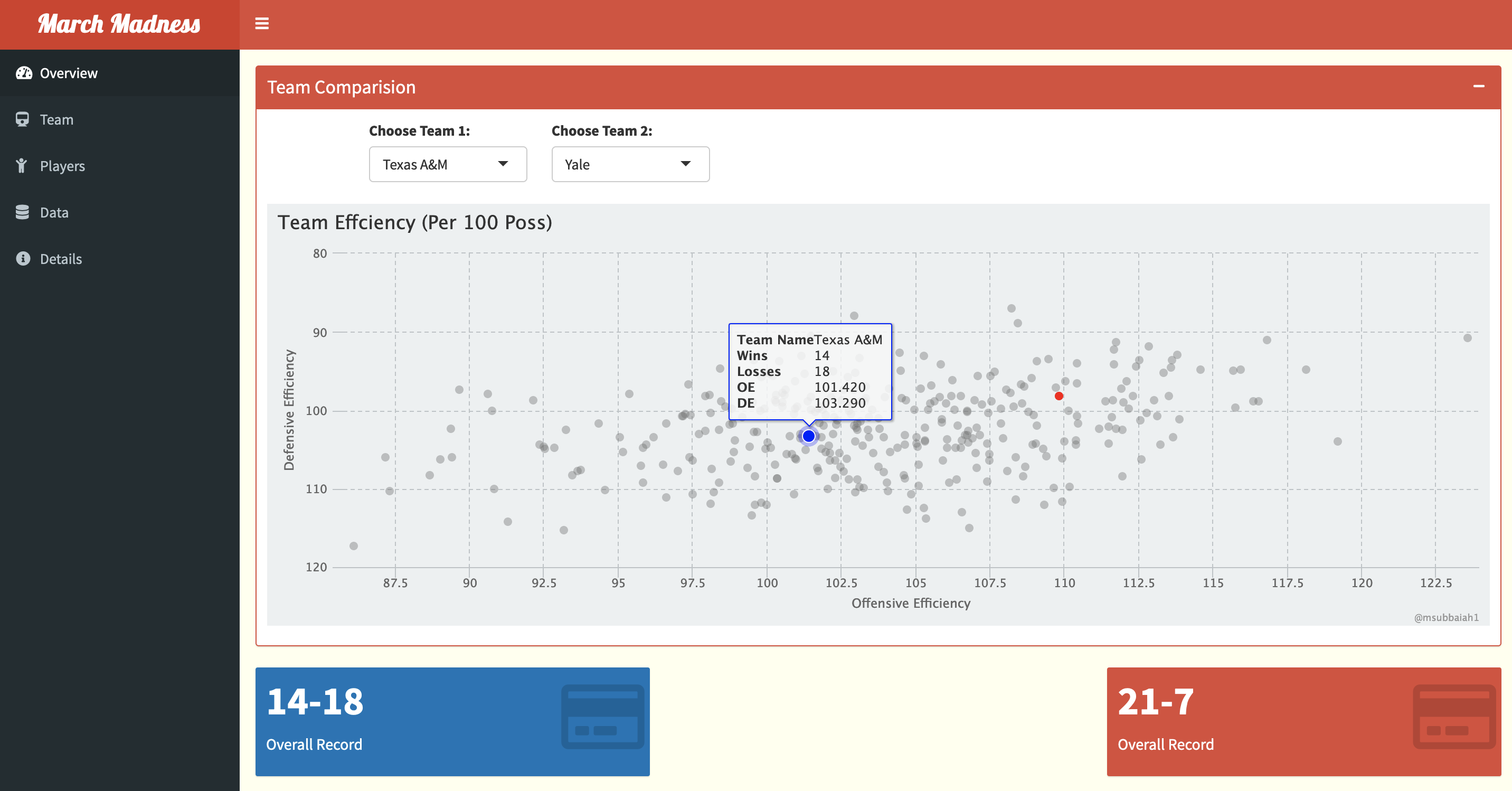Go to the Team page

[x=120, y=119]
